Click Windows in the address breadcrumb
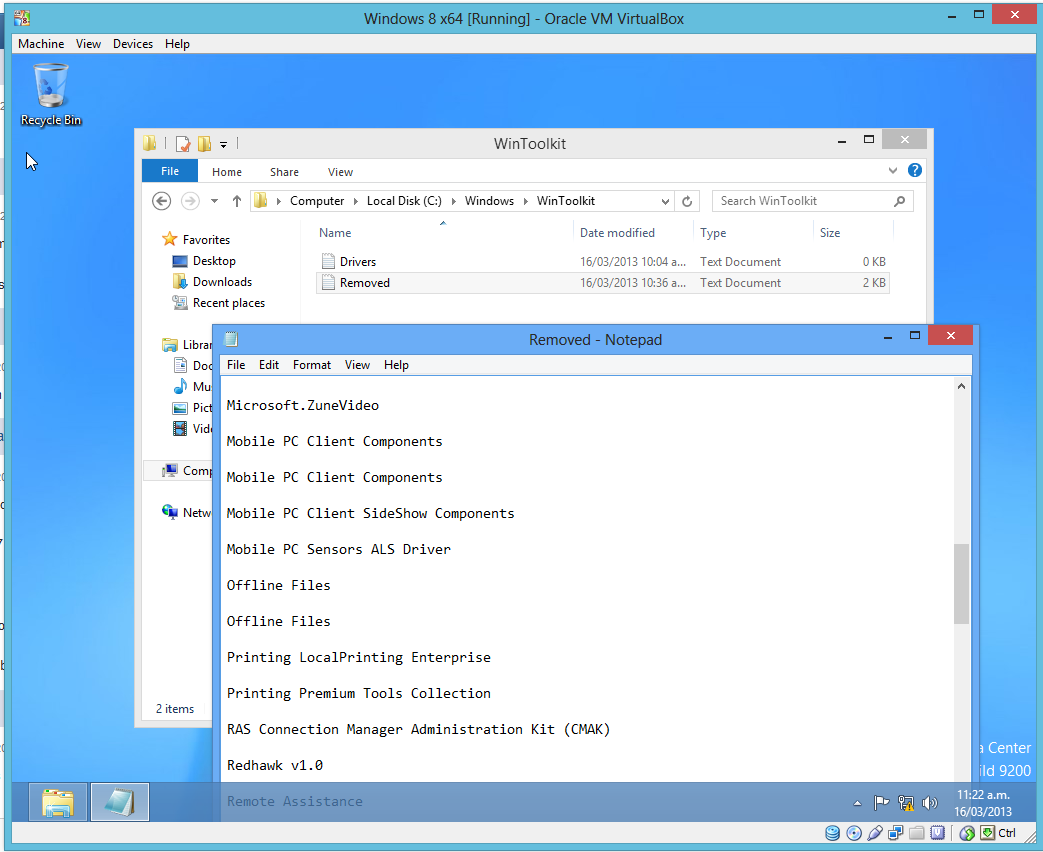The height and width of the screenshot is (852, 1043). [489, 201]
